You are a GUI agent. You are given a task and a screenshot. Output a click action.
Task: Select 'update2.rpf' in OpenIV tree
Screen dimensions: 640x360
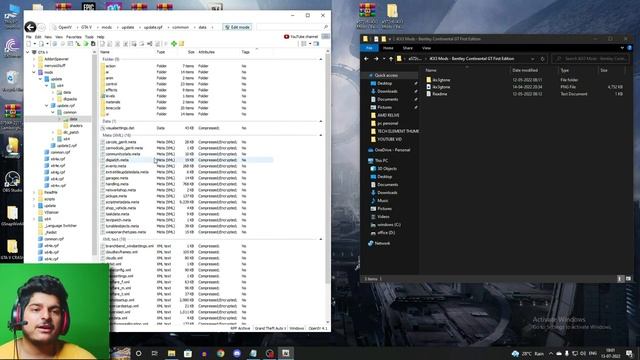coord(64,146)
